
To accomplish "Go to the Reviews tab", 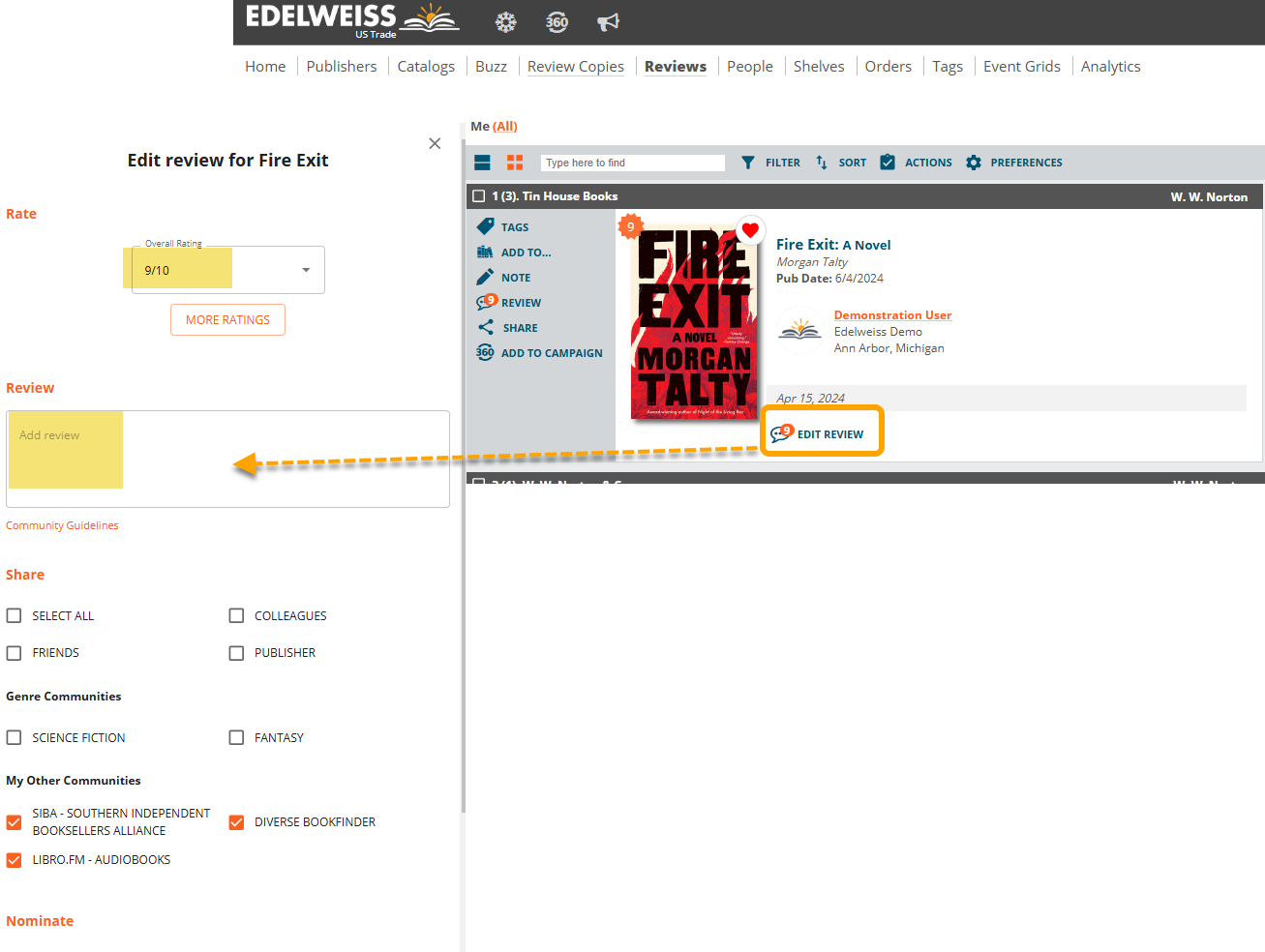I will click(x=676, y=66).
